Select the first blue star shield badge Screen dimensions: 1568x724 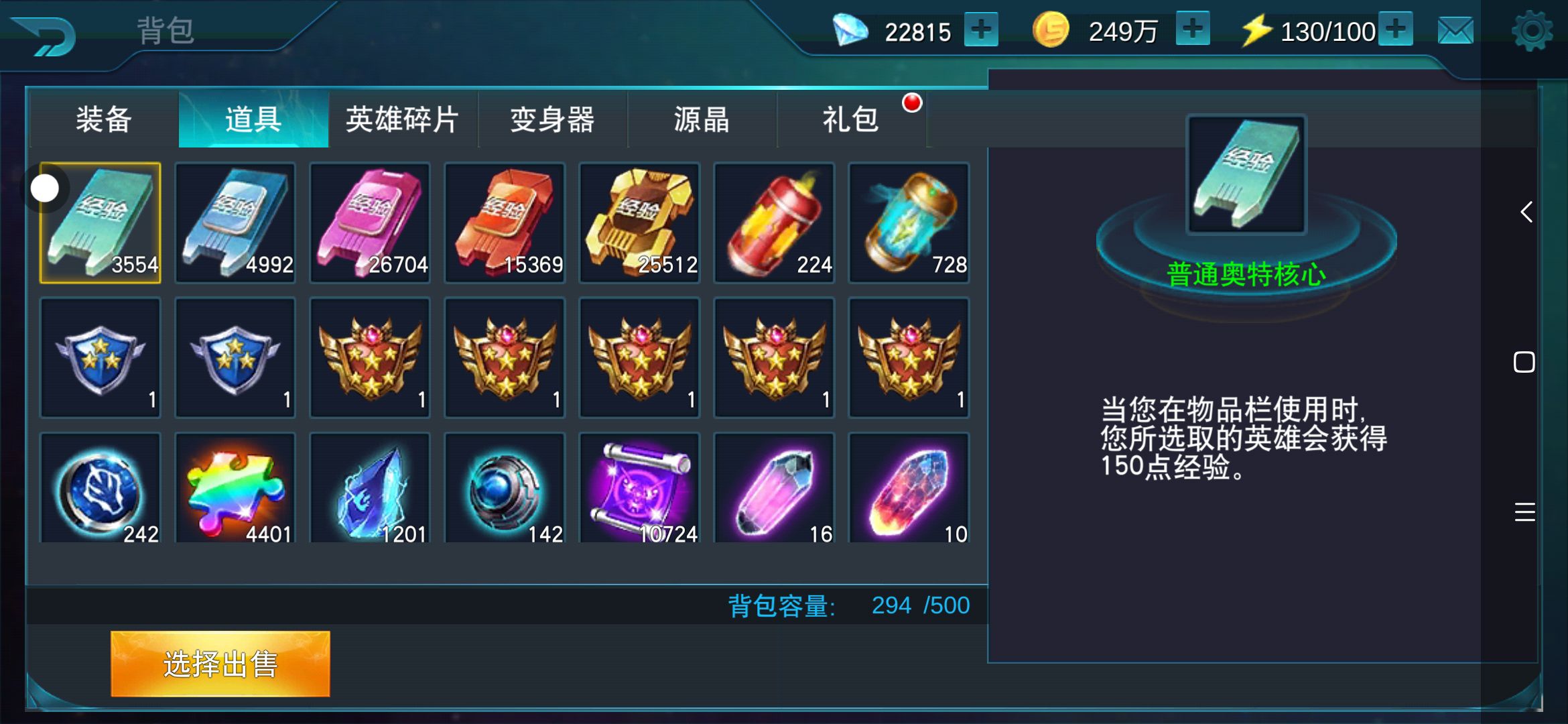(x=101, y=358)
